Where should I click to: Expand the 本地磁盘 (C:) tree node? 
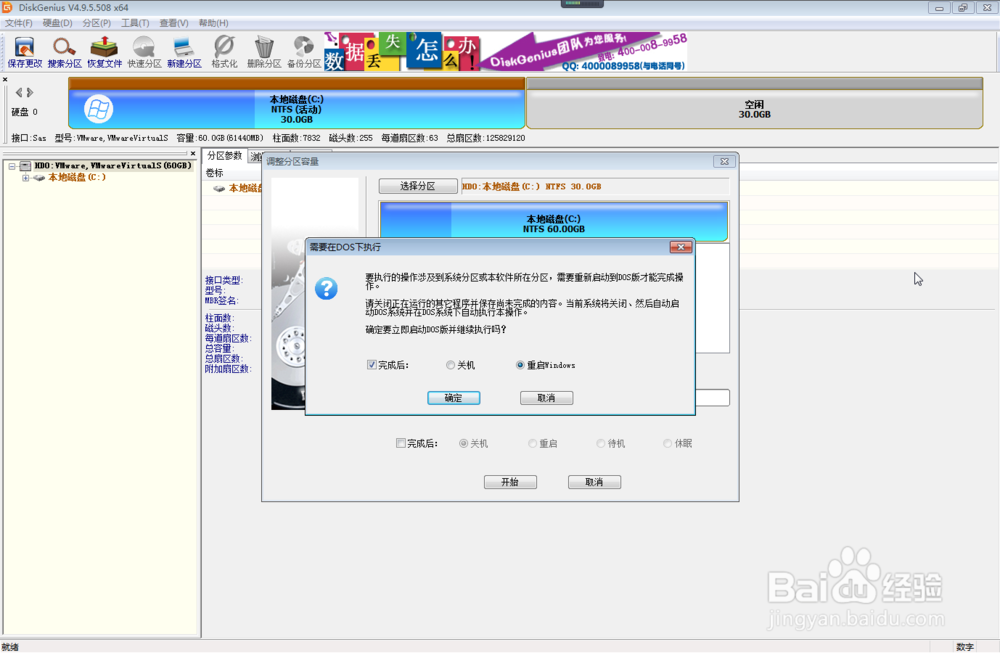pos(26,178)
